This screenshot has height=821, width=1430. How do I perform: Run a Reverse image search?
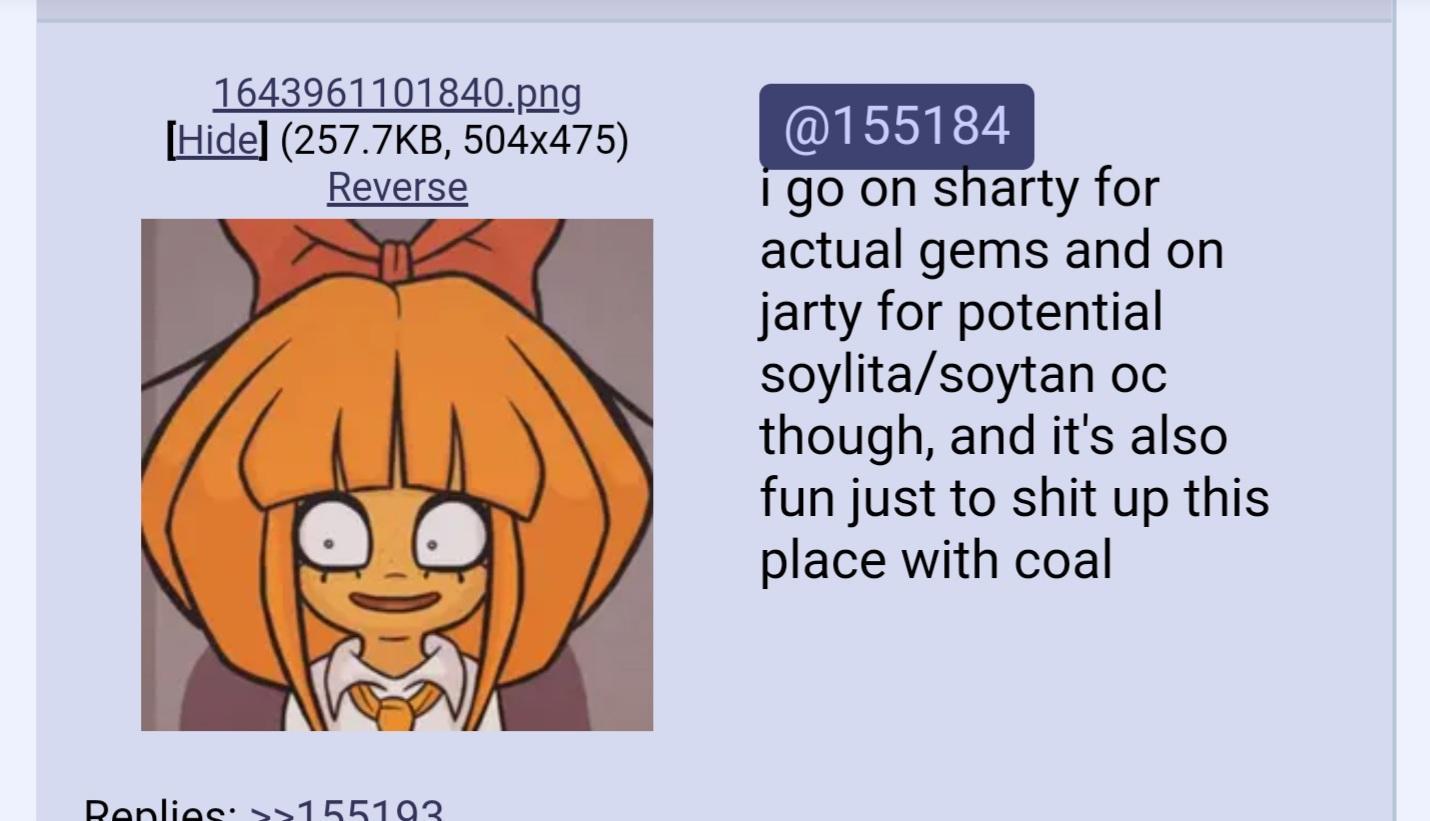(397, 187)
